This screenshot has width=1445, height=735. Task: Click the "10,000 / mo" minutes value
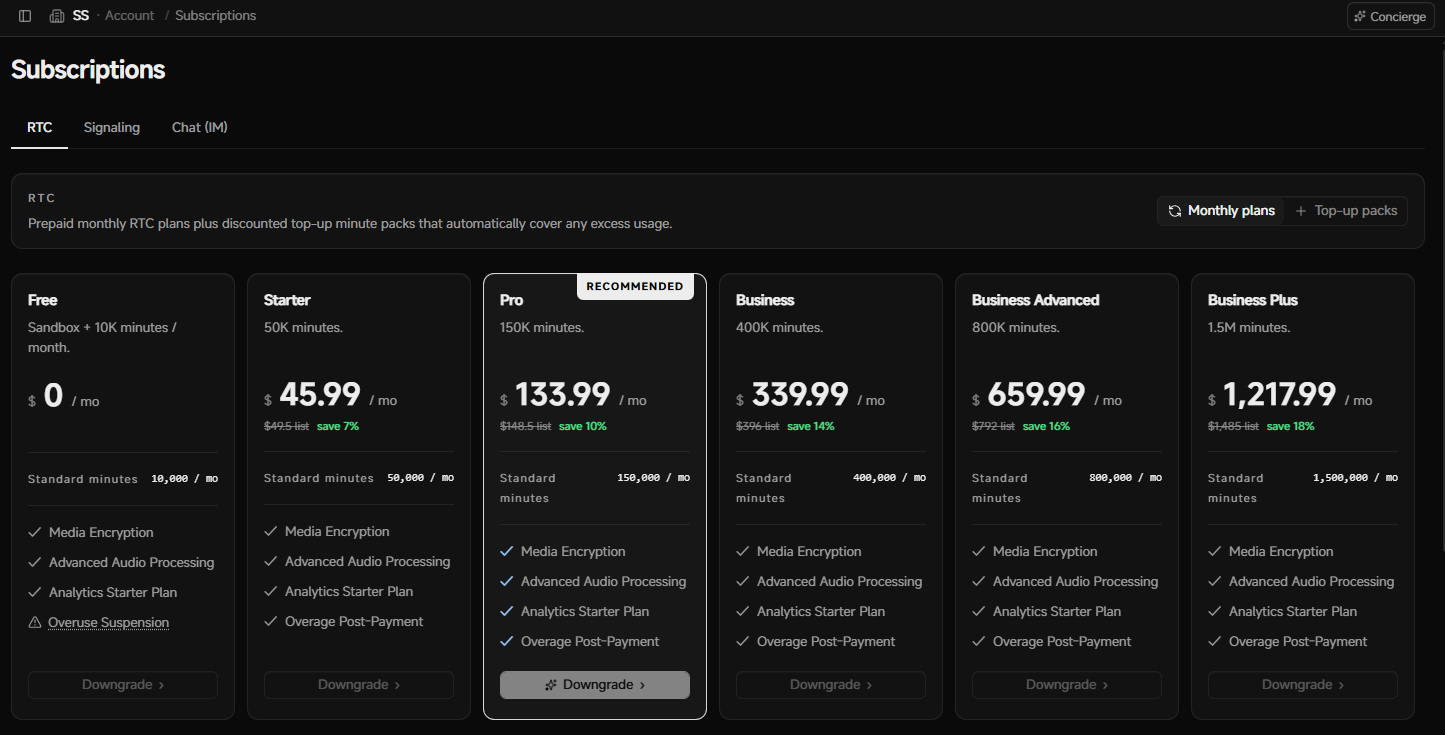coord(184,479)
